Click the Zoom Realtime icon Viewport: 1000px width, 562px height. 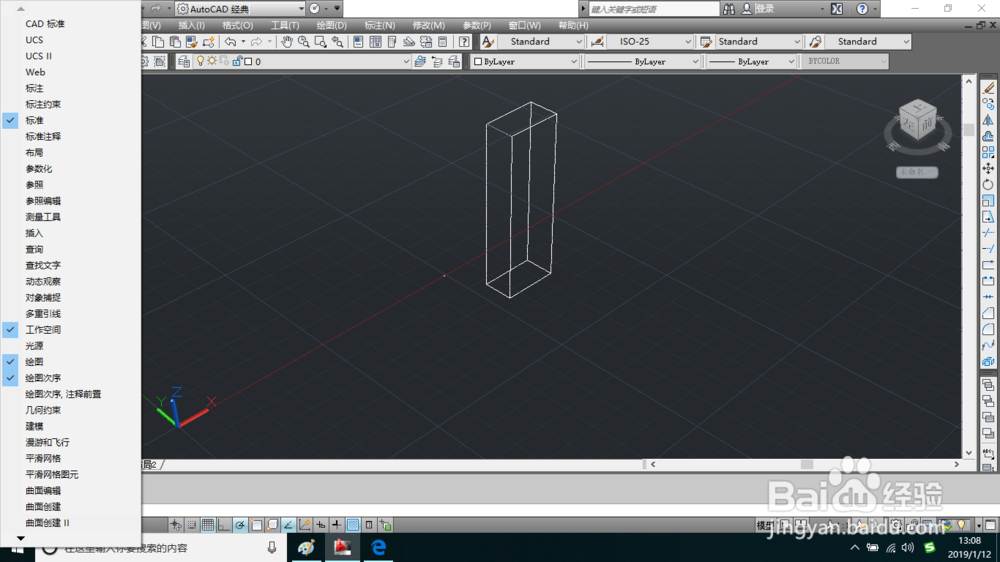(x=304, y=42)
